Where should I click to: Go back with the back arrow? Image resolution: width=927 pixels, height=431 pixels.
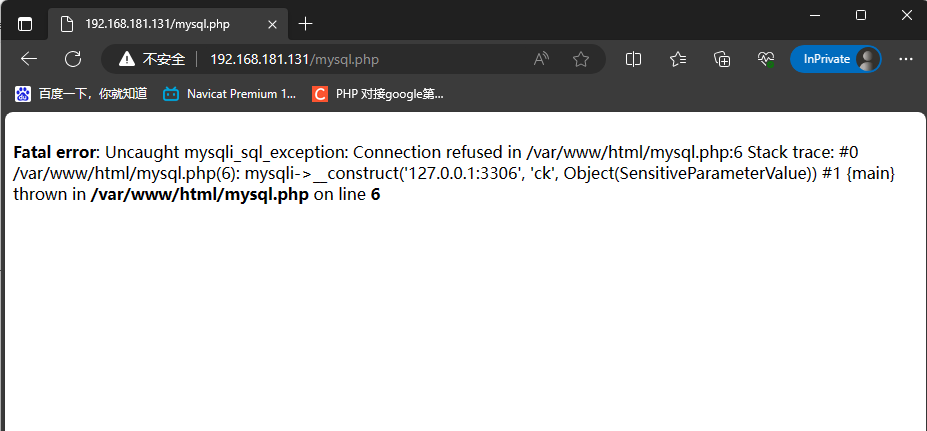coord(28,59)
